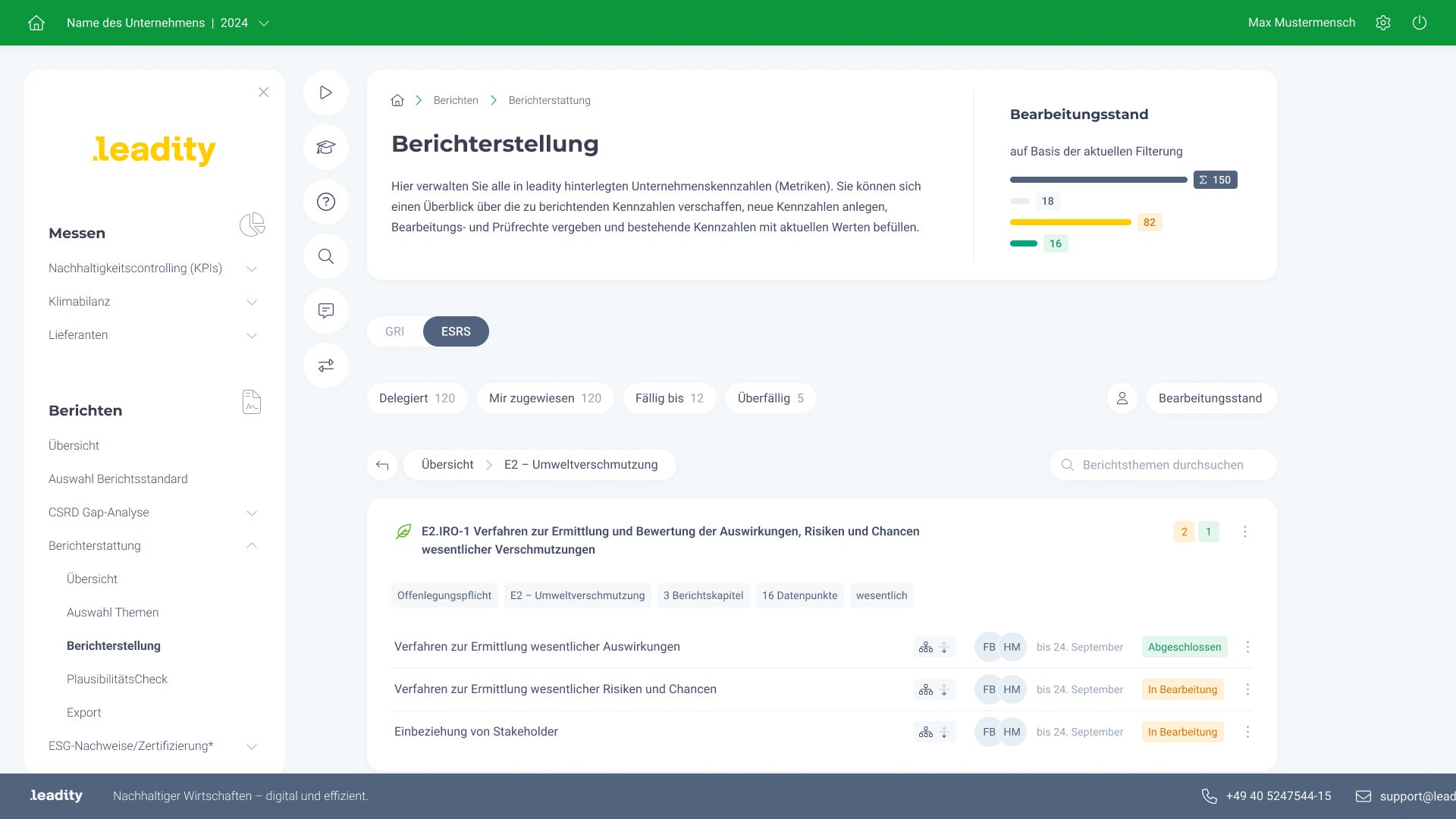Click the Berichtsthemen durchsuchen search field

click(1163, 465)
